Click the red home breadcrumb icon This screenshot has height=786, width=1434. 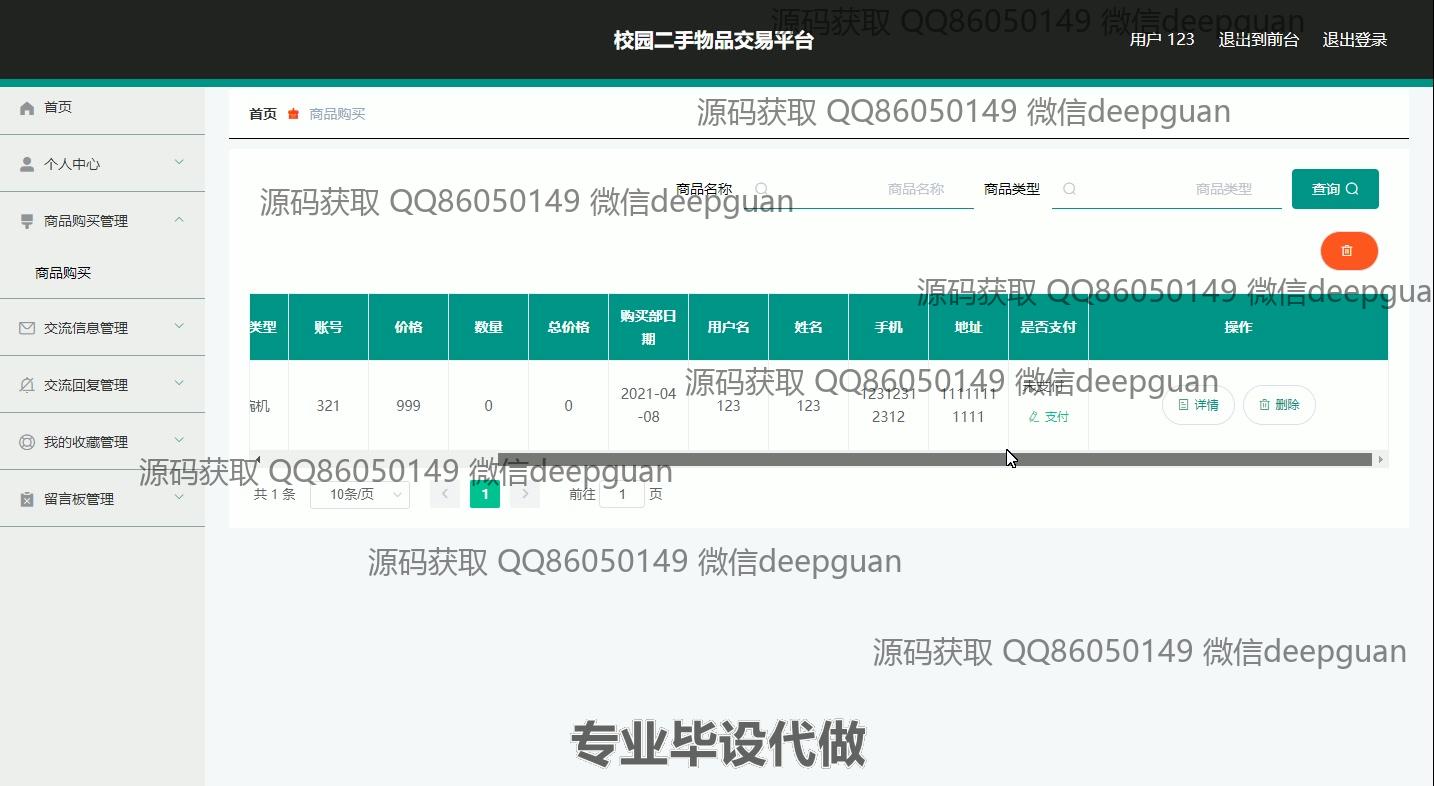(x=293, y=114)
